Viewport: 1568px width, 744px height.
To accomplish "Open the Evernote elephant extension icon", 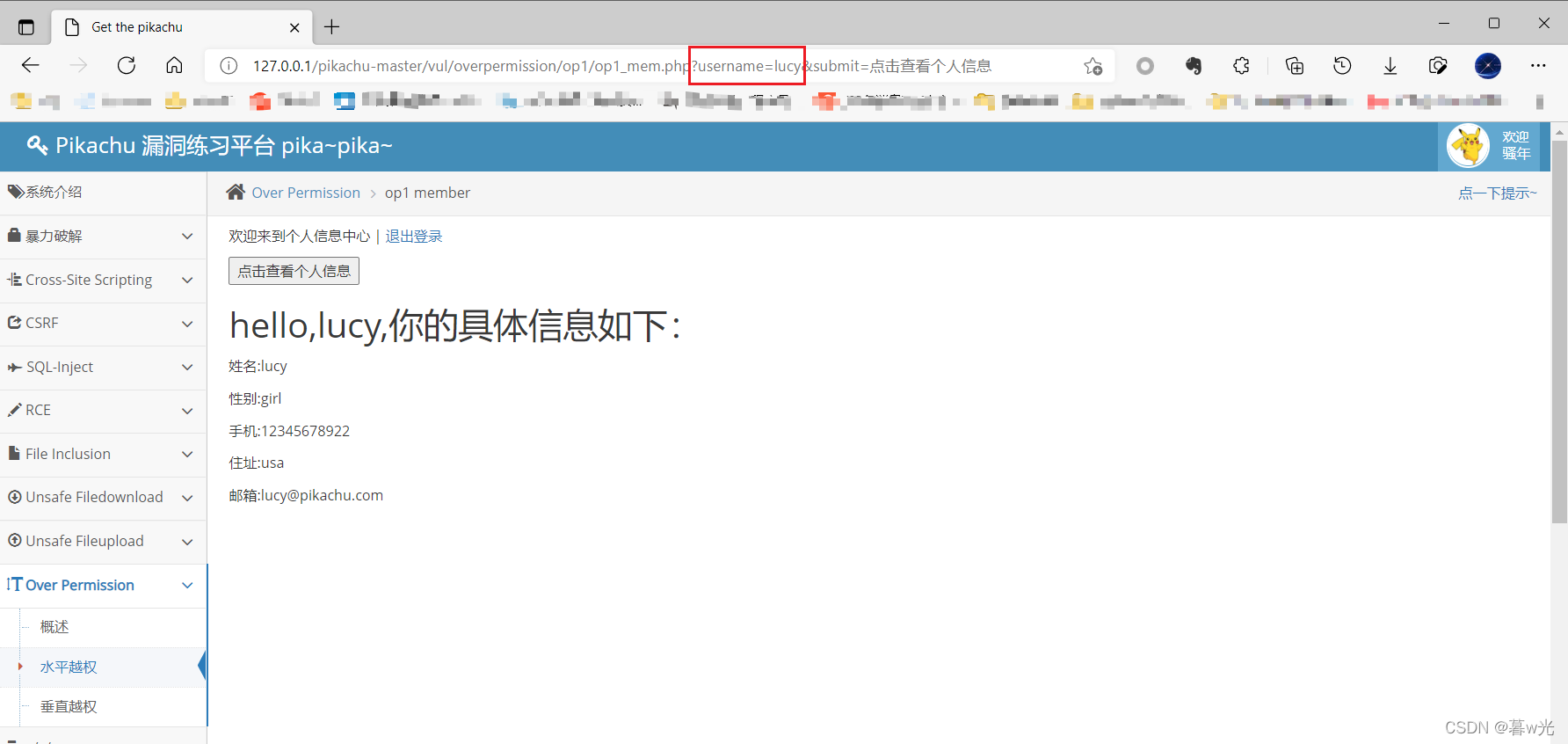I will coord(1193,65).
